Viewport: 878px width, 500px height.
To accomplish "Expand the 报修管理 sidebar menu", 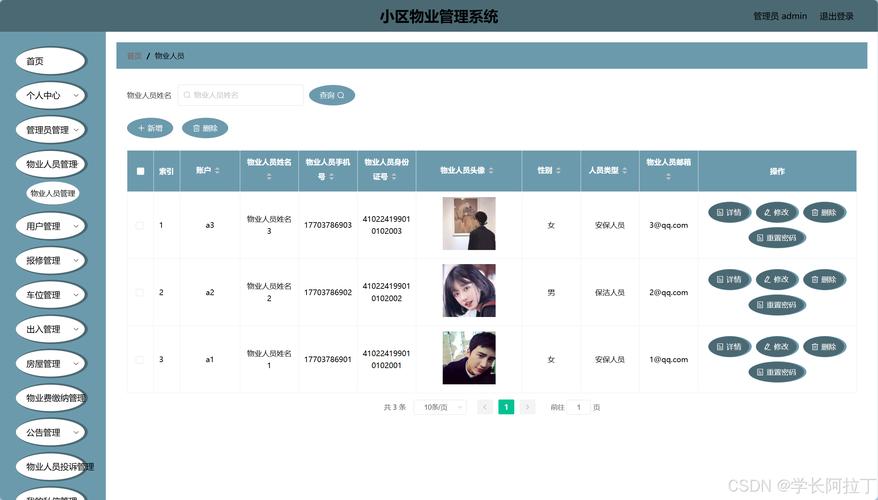I will 50,260.
